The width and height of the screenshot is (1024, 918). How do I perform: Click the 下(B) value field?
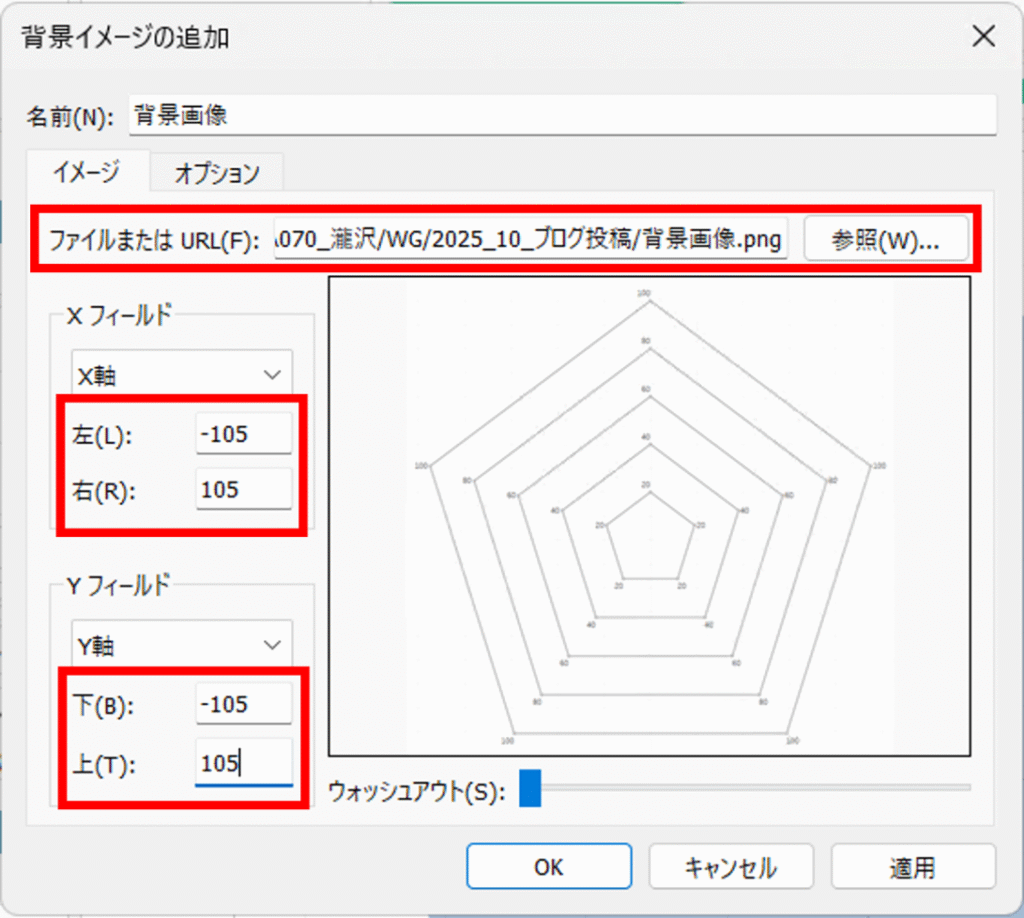tap(244, 704)
